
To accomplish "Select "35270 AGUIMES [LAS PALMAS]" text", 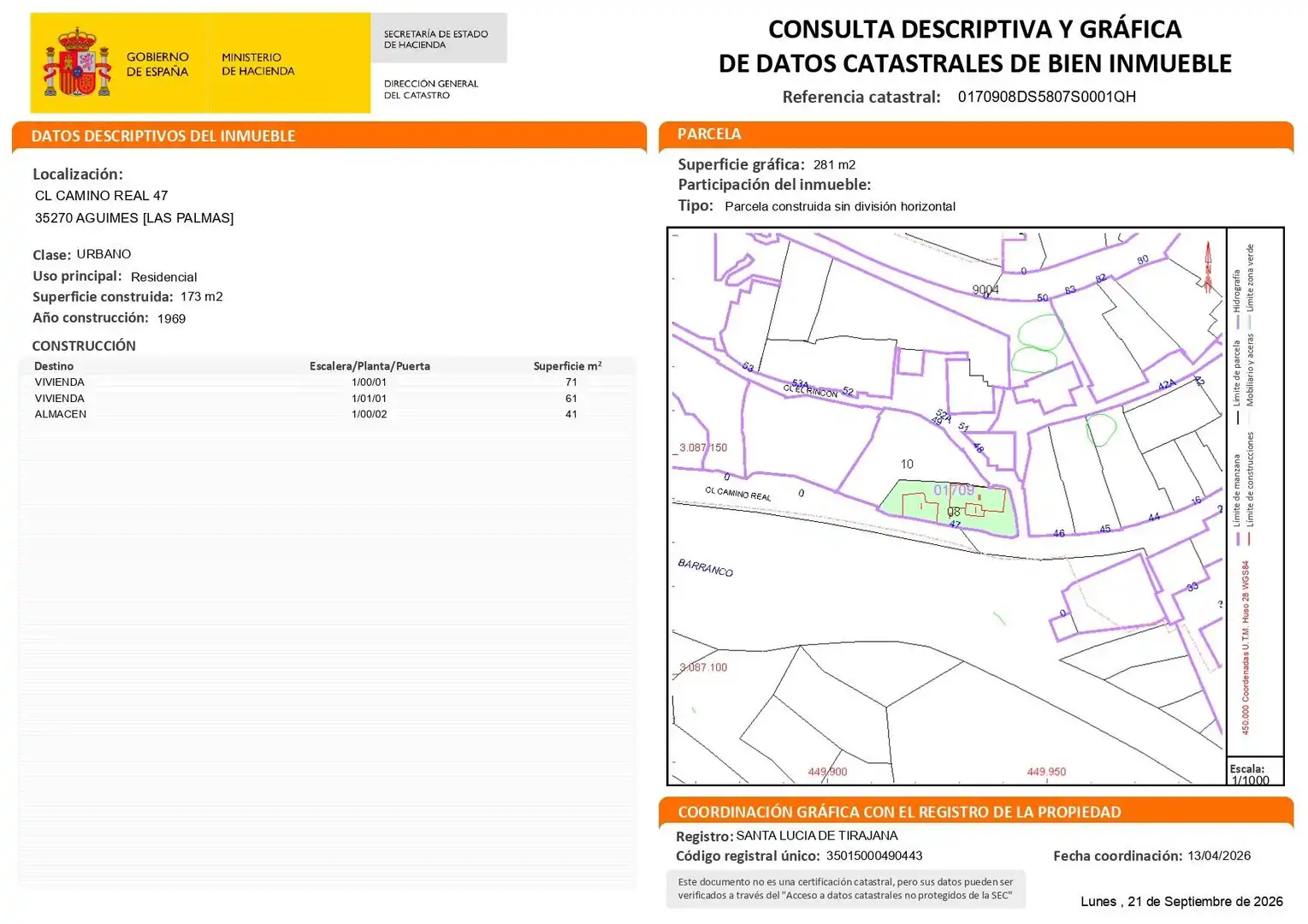I will tap(133, 218).
